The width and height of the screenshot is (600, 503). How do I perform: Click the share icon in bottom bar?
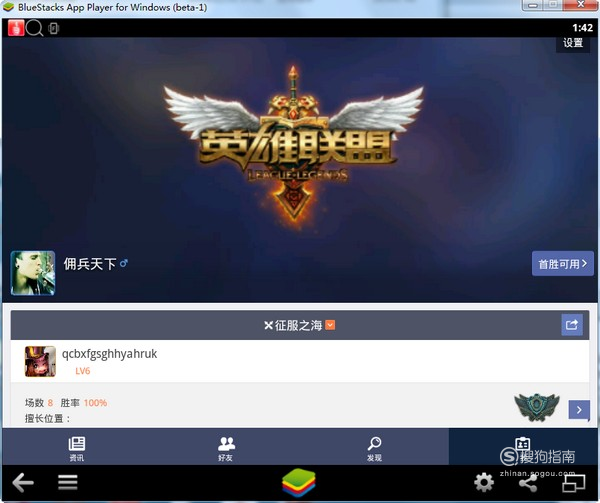tap(528, 483)
